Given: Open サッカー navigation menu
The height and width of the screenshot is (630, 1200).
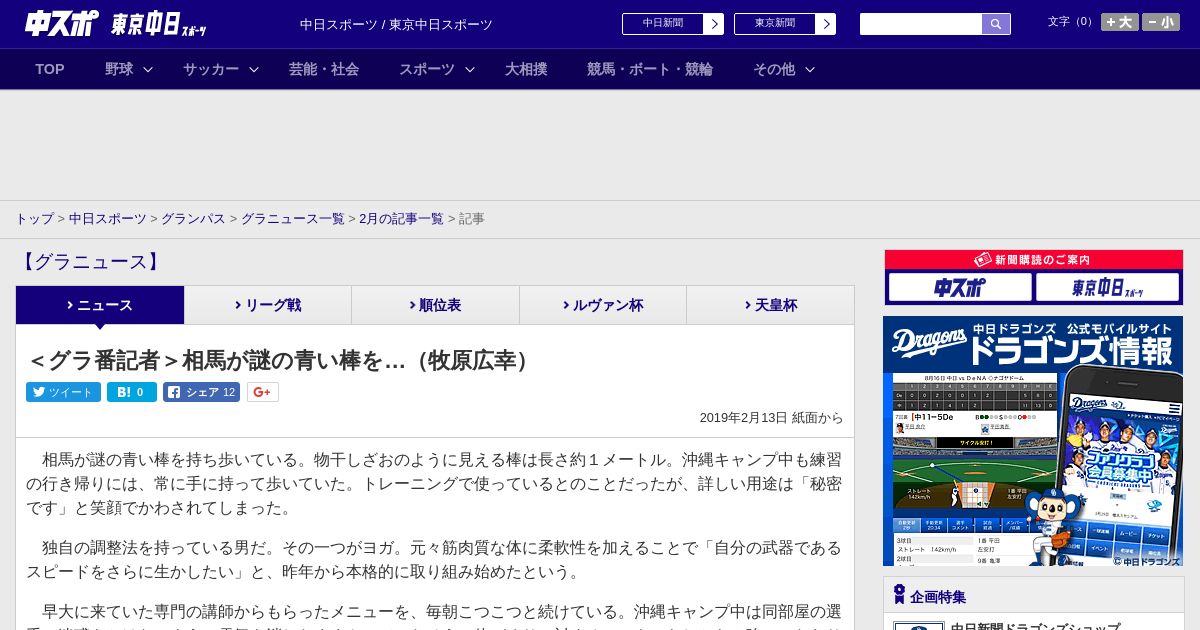Looking at the screenshot, I should 211,69.
